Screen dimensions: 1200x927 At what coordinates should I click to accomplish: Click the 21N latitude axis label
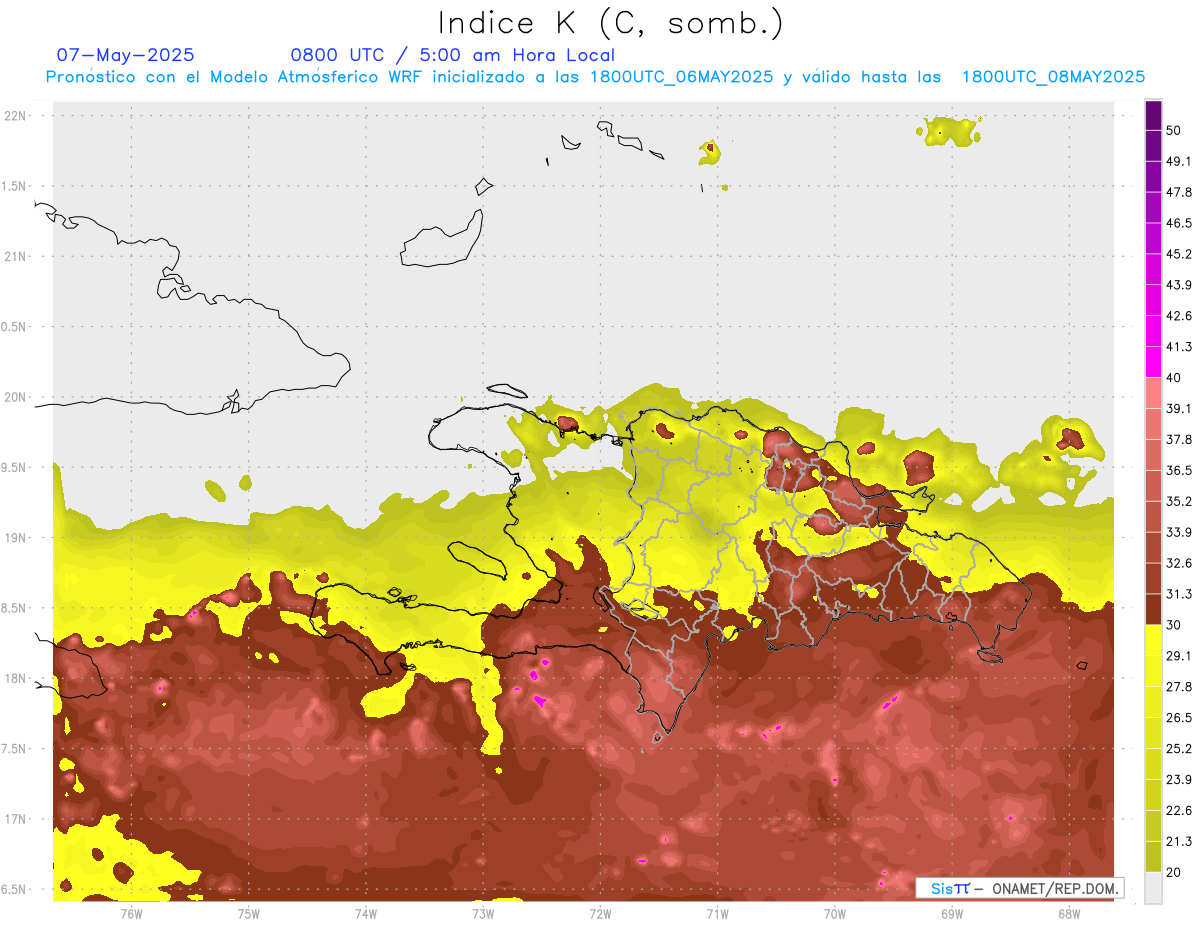[17, 256]
